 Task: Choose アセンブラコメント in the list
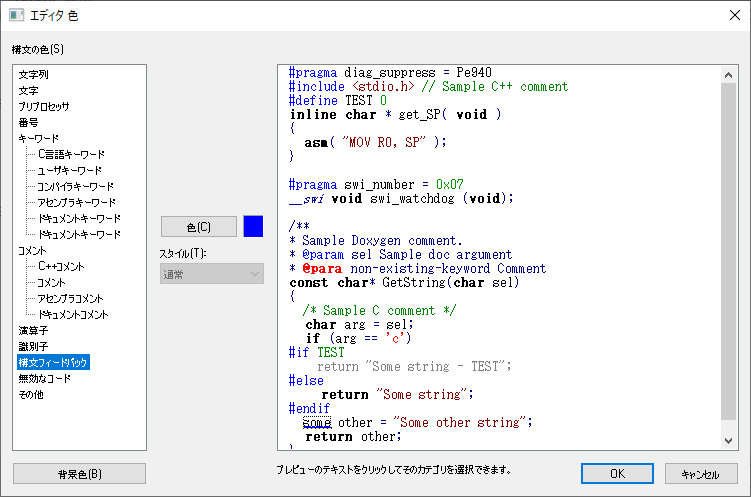pyautogui.click(x=70, y=298)
